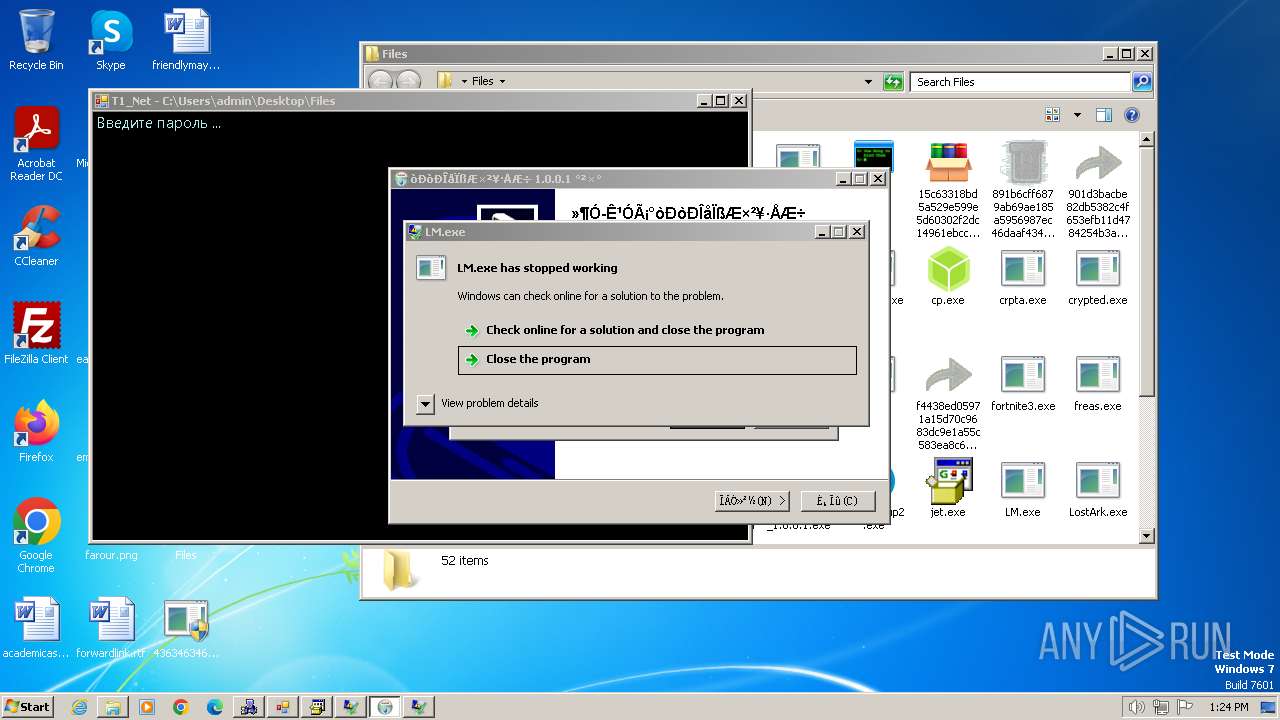Select the 436346346 executable on desktop
Viewport: 1280px width, 720px height.
click(186, 630)
